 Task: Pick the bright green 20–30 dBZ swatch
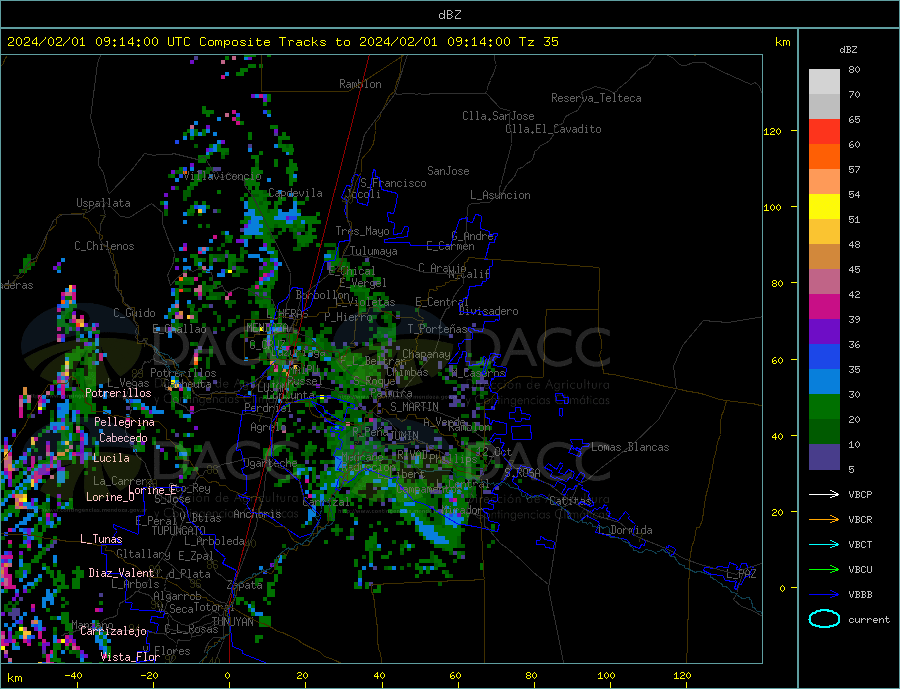tap(824, 407)
